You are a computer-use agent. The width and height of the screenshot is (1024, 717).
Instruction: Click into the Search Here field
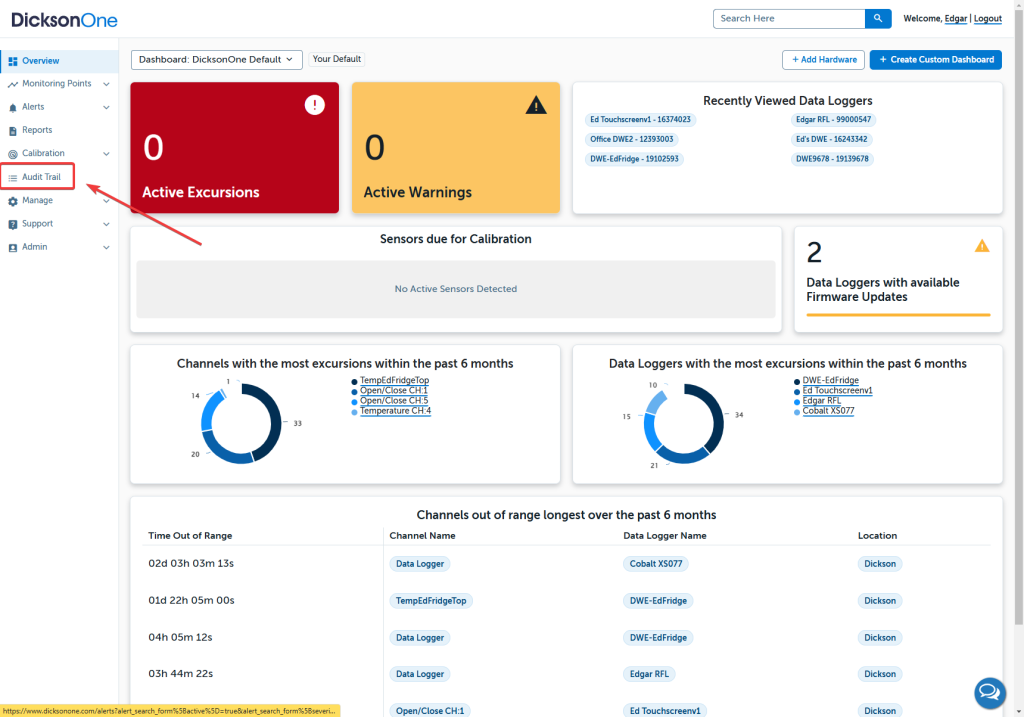(788, 19)
